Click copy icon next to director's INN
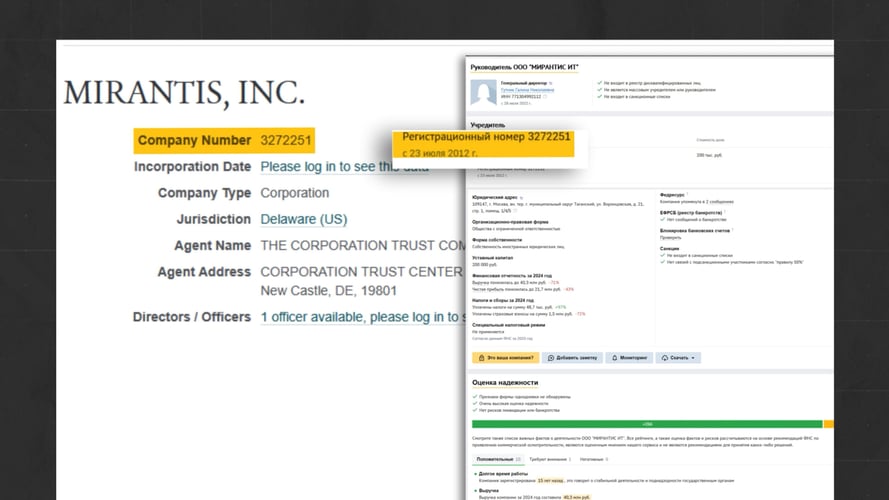 [x=543, y=97]
